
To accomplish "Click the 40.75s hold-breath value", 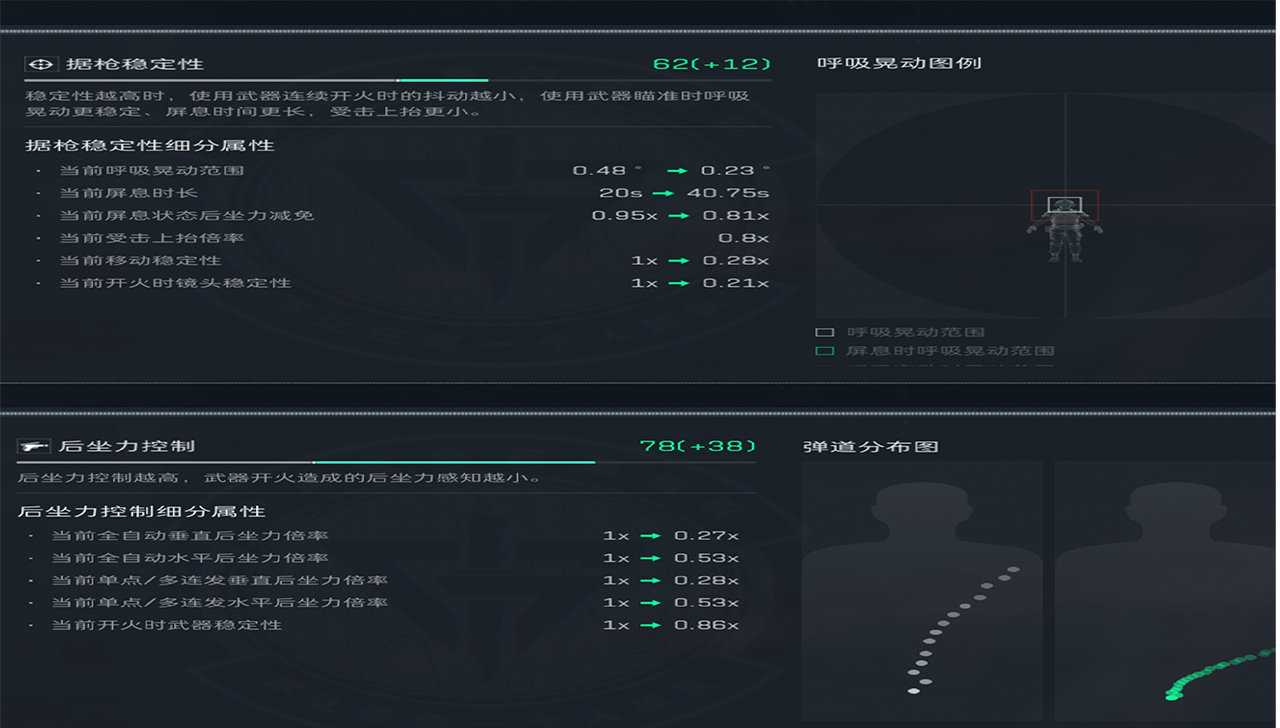I will (728, 193).
